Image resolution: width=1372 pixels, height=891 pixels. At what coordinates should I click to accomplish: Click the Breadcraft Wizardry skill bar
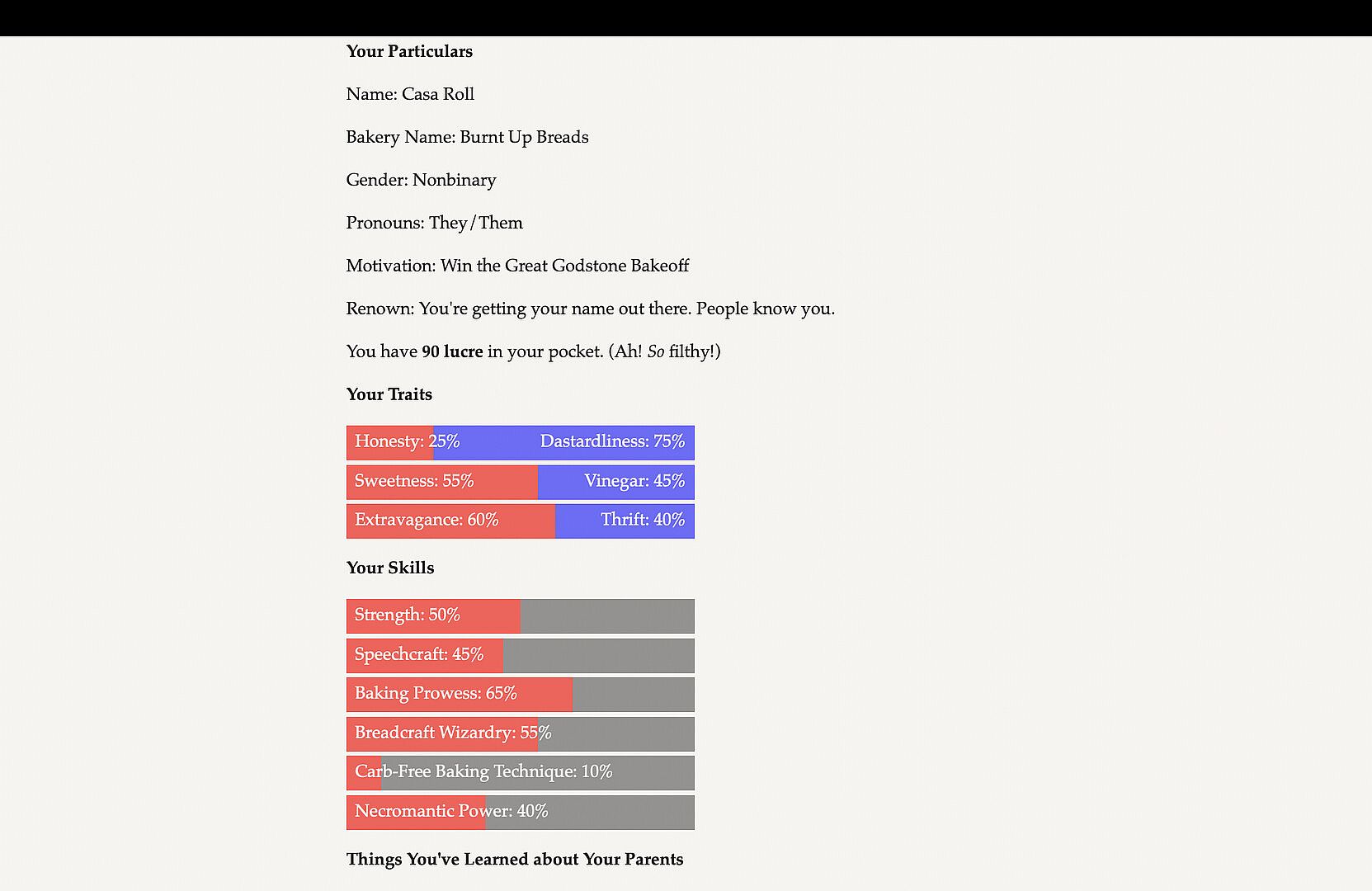[x=520, y=733]
